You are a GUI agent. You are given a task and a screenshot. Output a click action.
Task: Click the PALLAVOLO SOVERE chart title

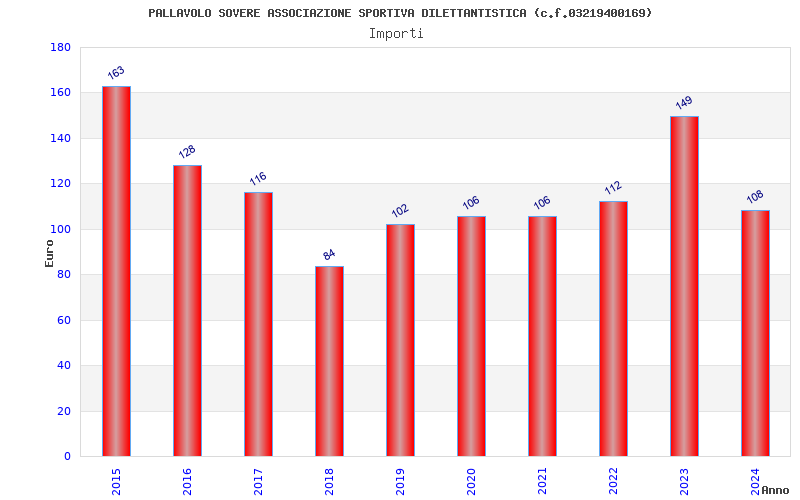tap(400, 13)
